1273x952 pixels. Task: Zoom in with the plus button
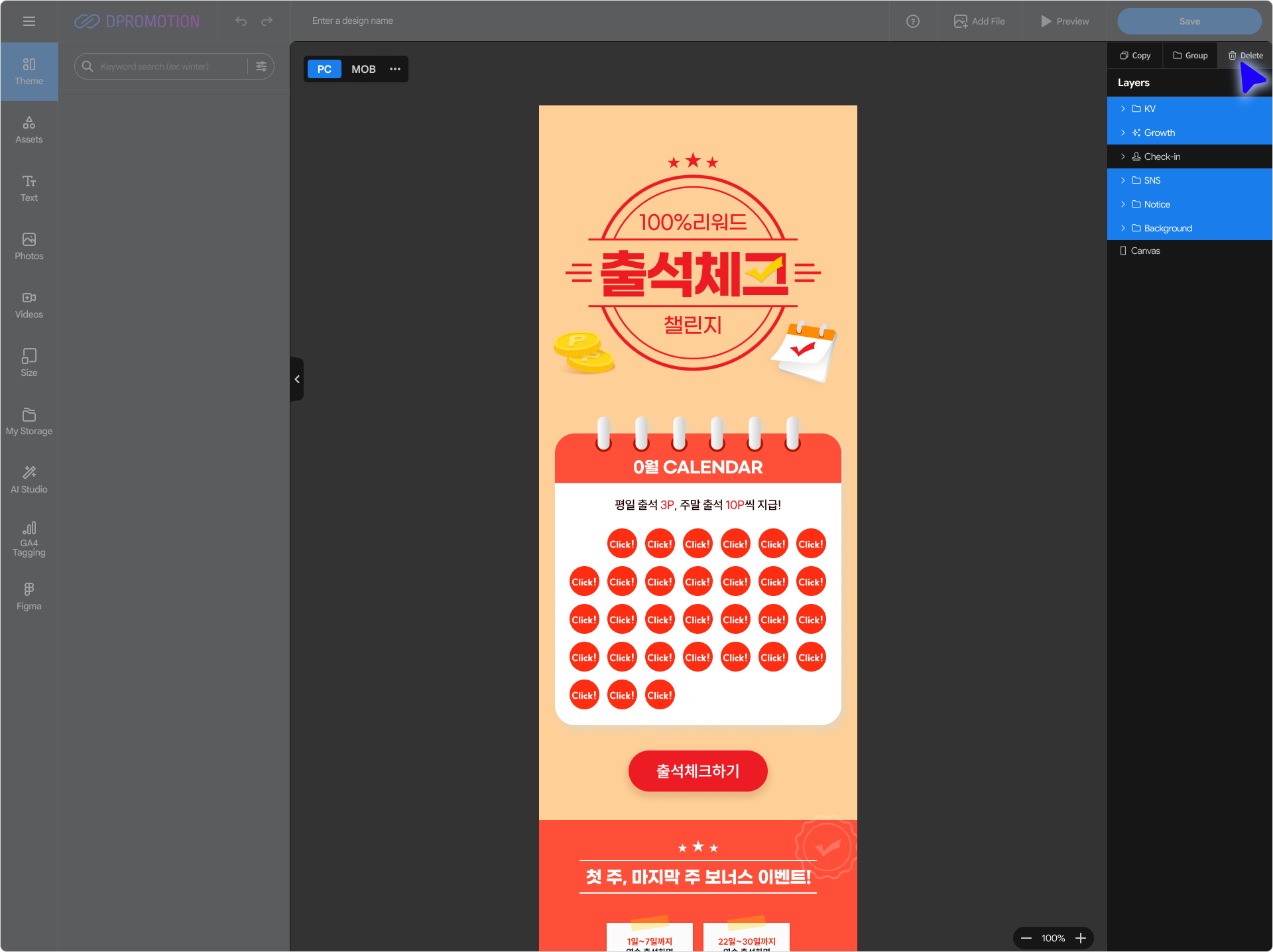1081,938
